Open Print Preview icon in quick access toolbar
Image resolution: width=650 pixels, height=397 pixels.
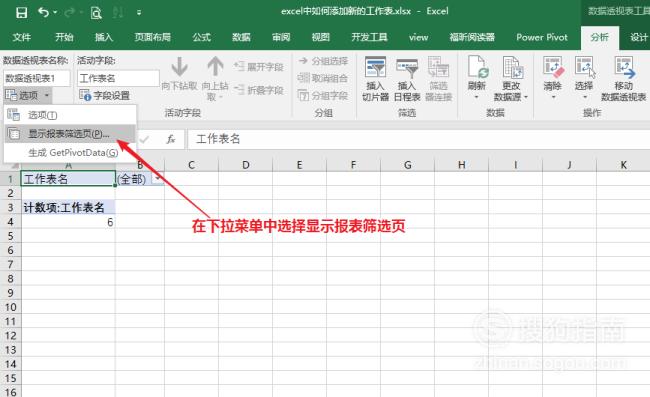click(x=96, y=13)
